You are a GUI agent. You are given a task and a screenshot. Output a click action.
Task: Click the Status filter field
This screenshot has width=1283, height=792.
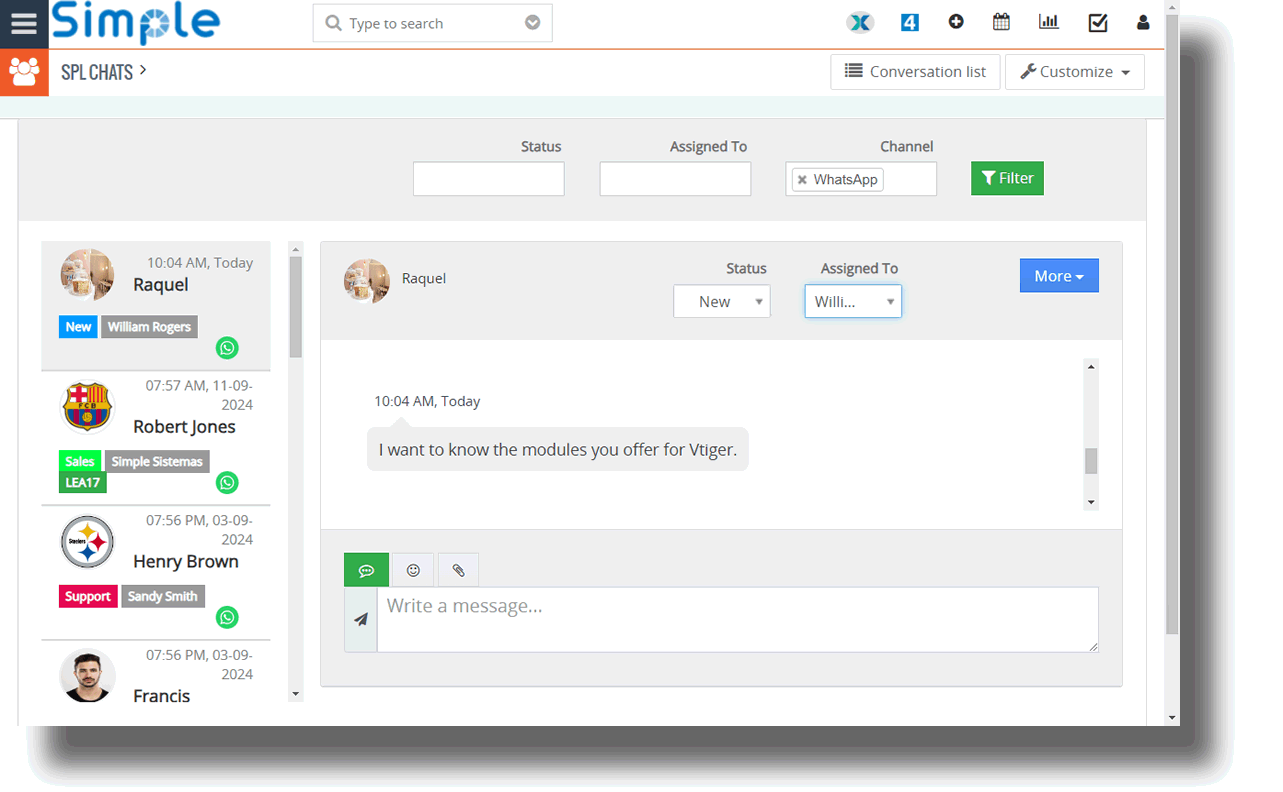click(x=488, y=179)
